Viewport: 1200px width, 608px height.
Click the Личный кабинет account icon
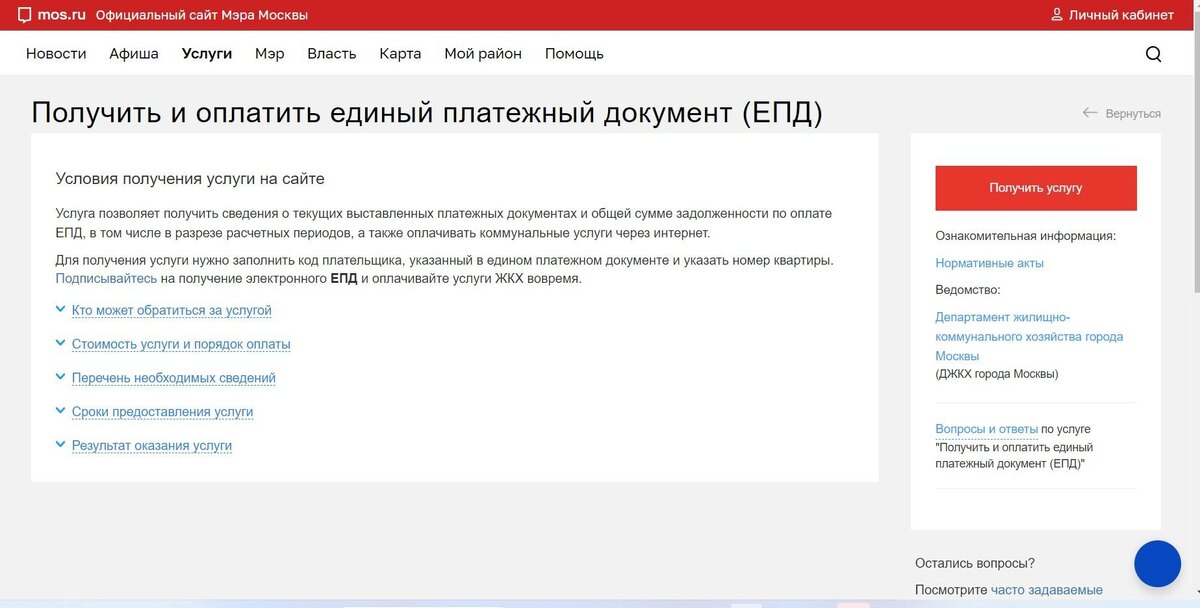[x=1056, y=14]
